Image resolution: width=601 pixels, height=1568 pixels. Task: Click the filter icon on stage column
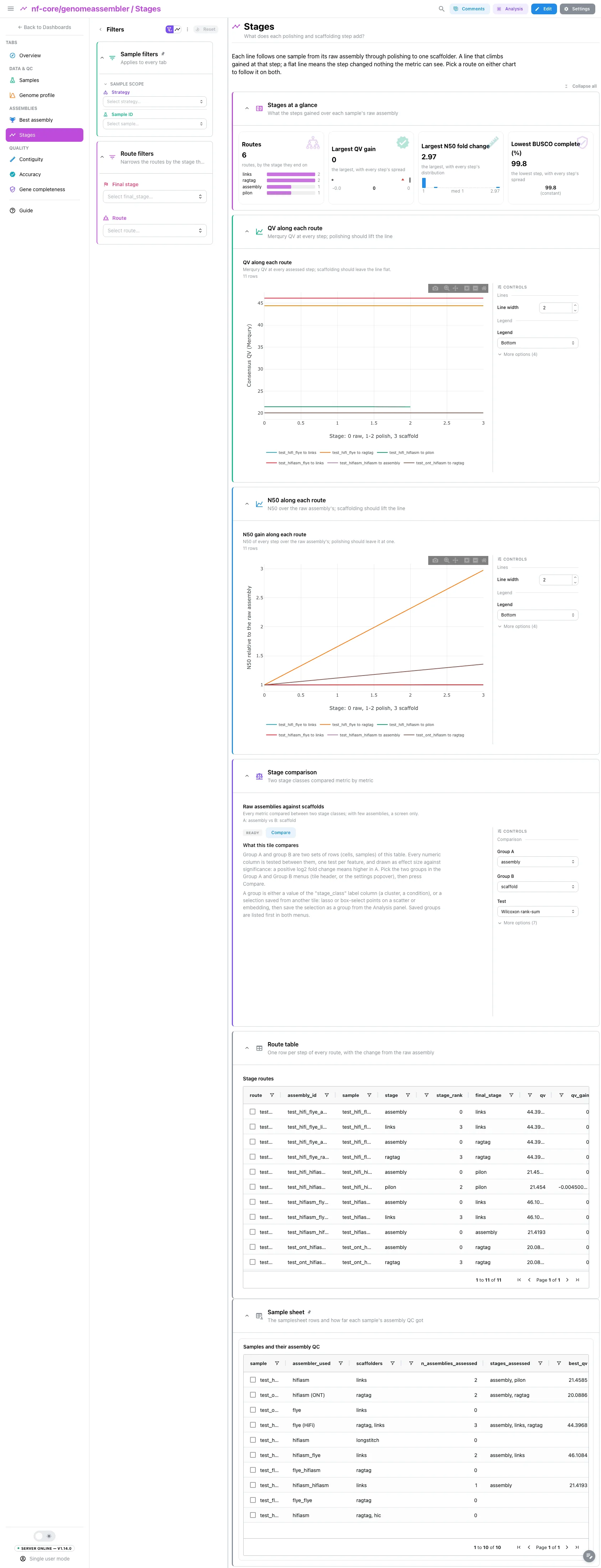407,1095
